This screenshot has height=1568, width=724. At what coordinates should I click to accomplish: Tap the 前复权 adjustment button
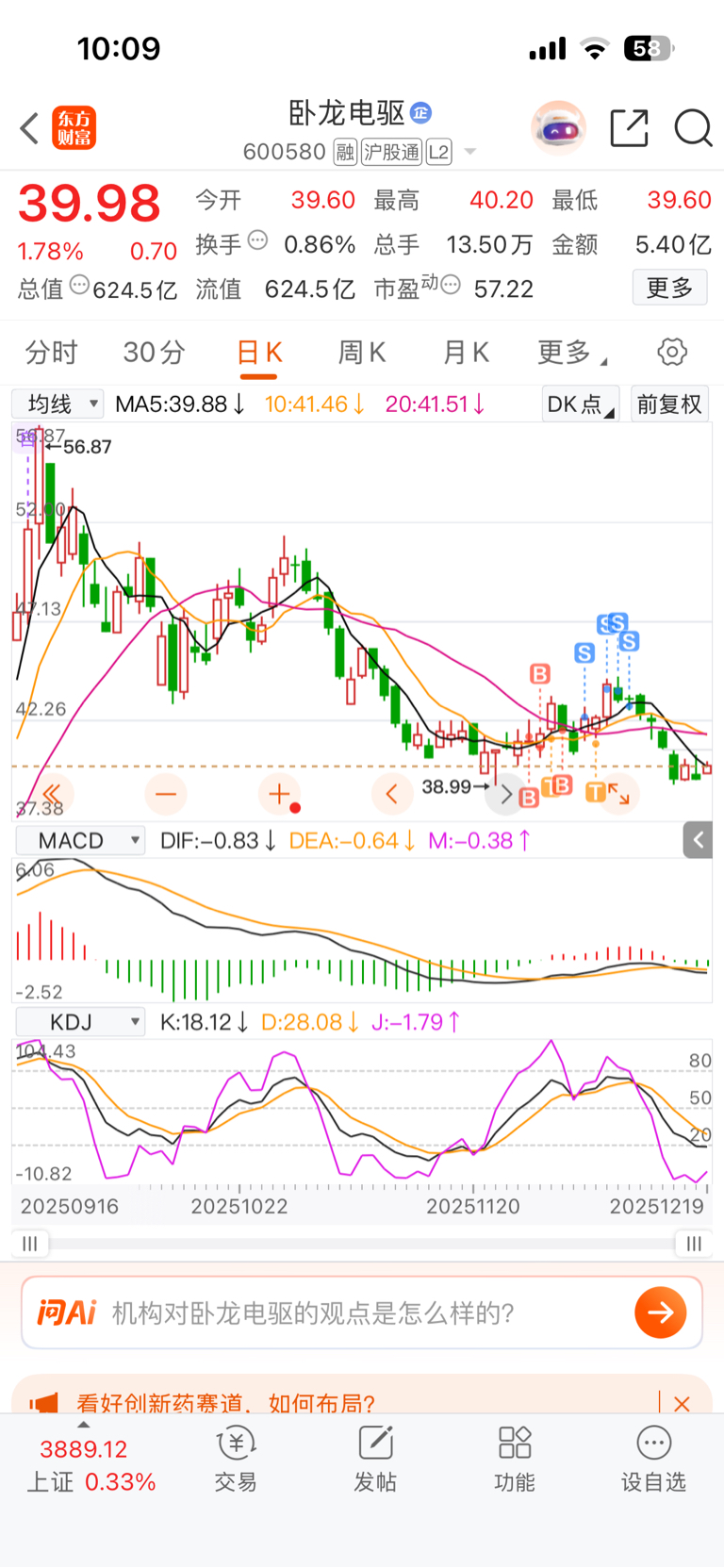point(669,404)
